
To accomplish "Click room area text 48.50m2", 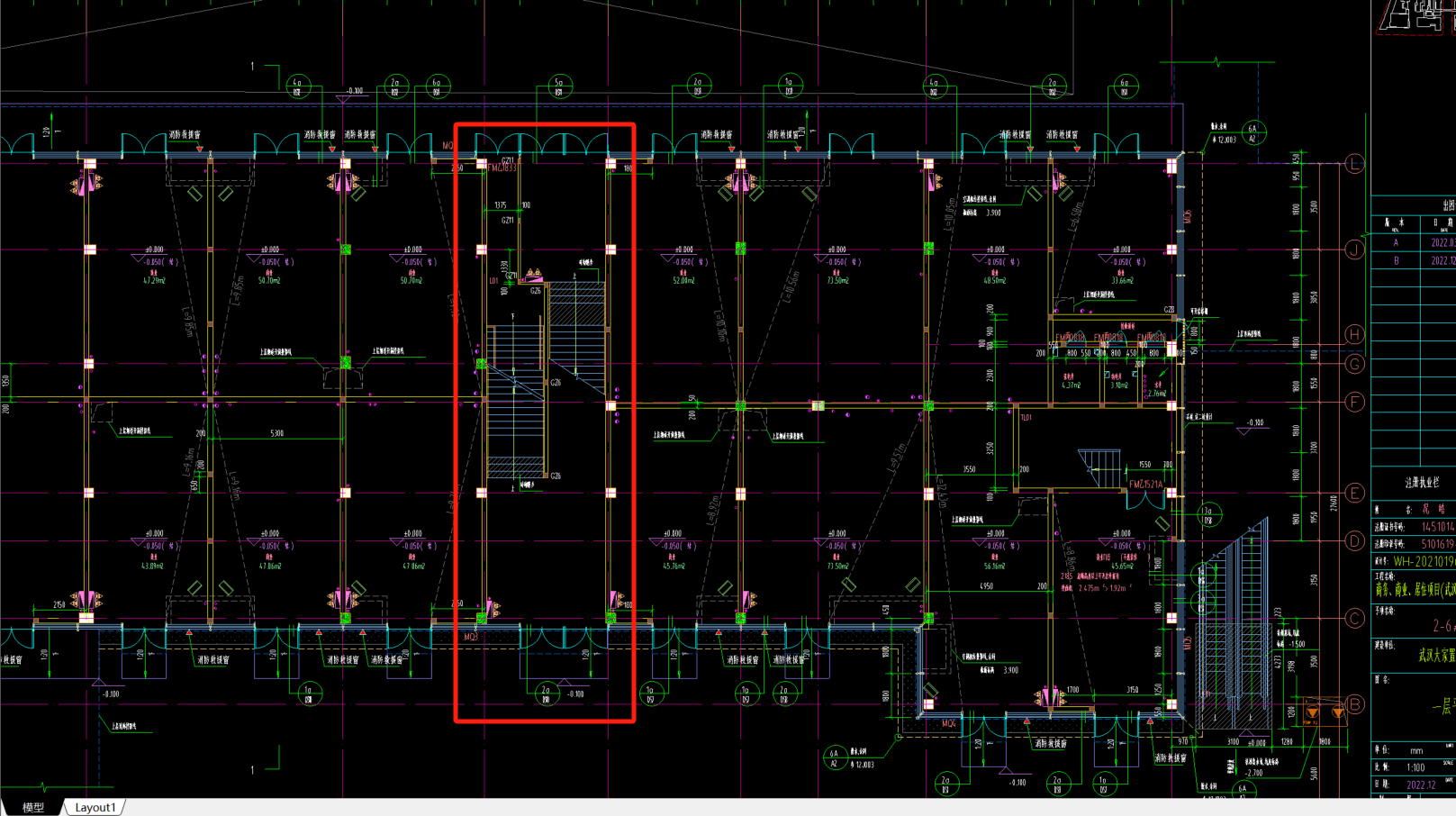I will click(x=995, y=280).
